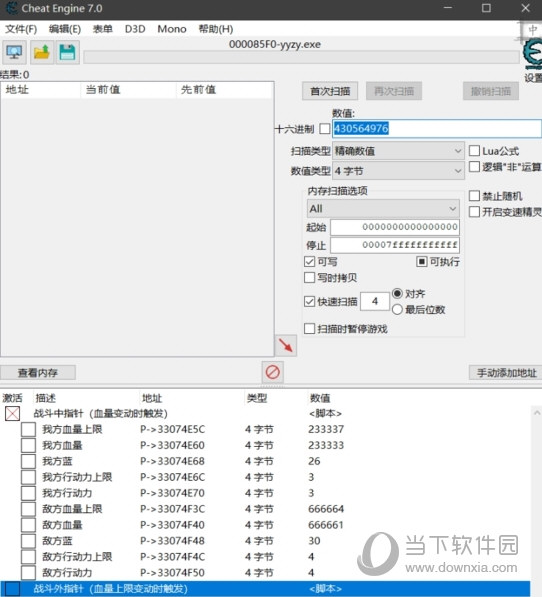Click the 撤销扫描 button
This screenshot has width=542, height=597.
pos(491,91)
